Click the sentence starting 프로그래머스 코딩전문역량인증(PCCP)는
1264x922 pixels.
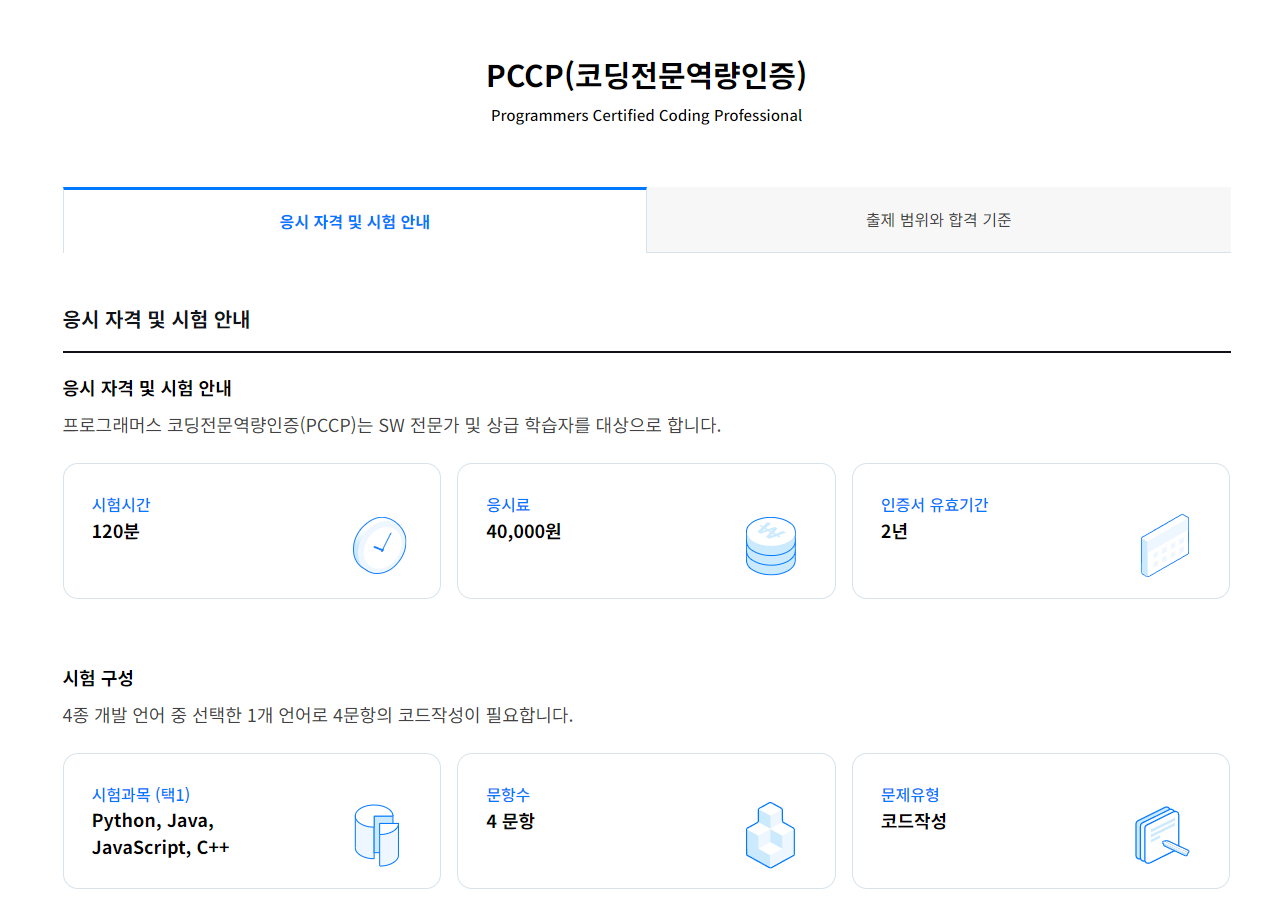click(x=392, y=425)
